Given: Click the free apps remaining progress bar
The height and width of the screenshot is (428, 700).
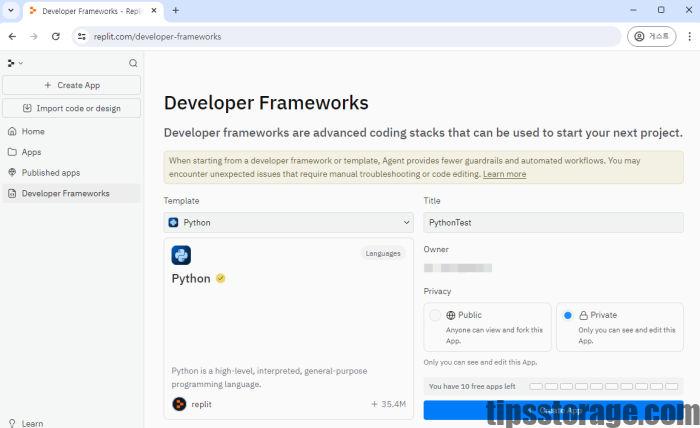Looking at the screenshot, I should pyautogui.click(x=603, y=386).
